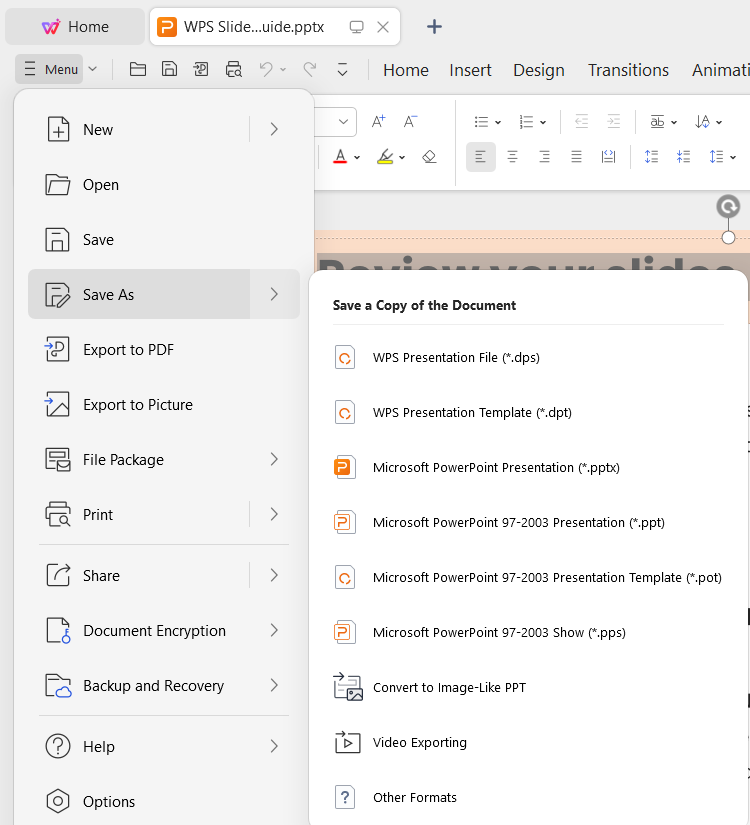Click the Print Preview quick toolbar icon

[234, 69]
